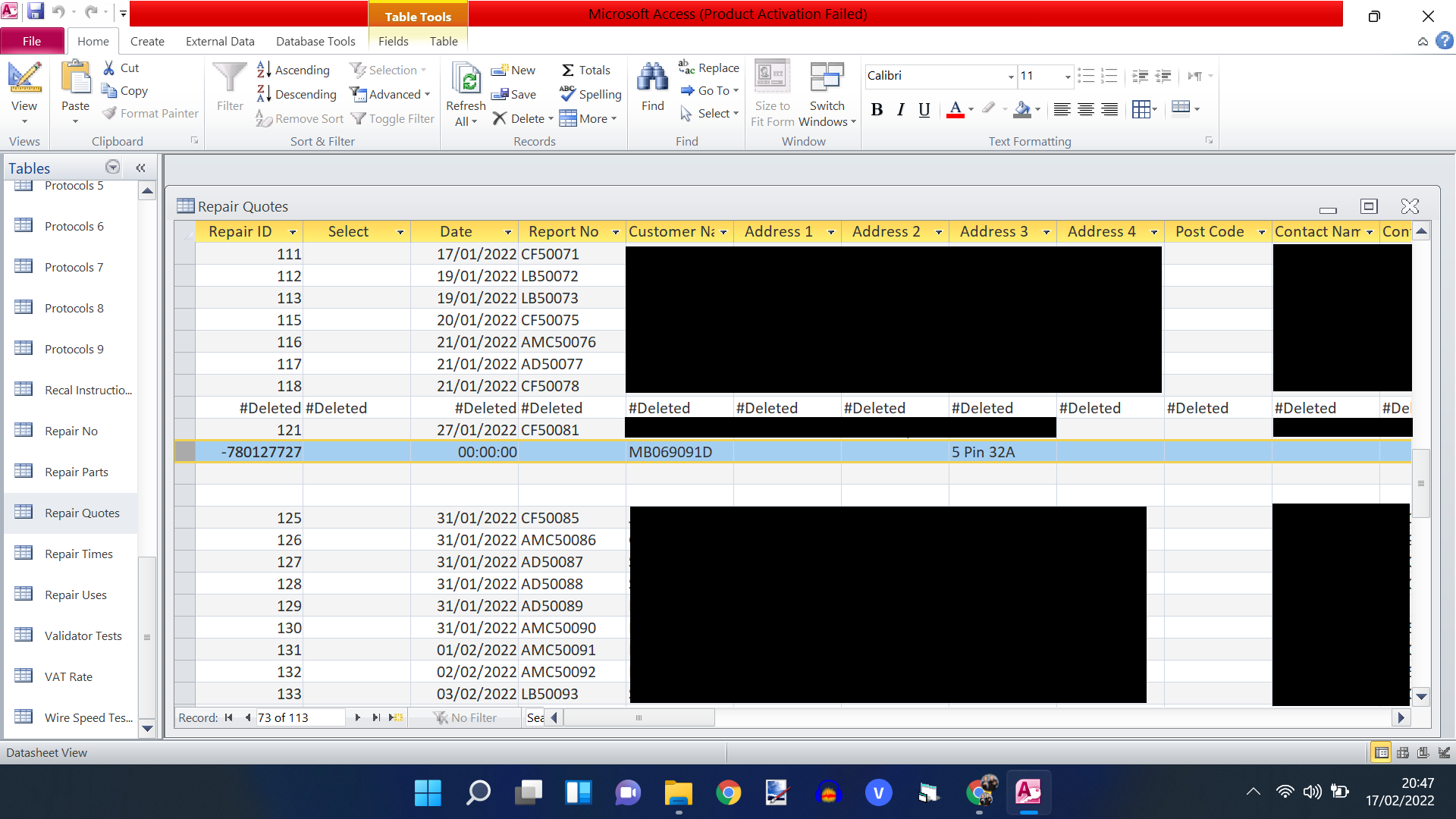Open the Gridlines button
1456x819 pixels.
tap(1144, 110)
